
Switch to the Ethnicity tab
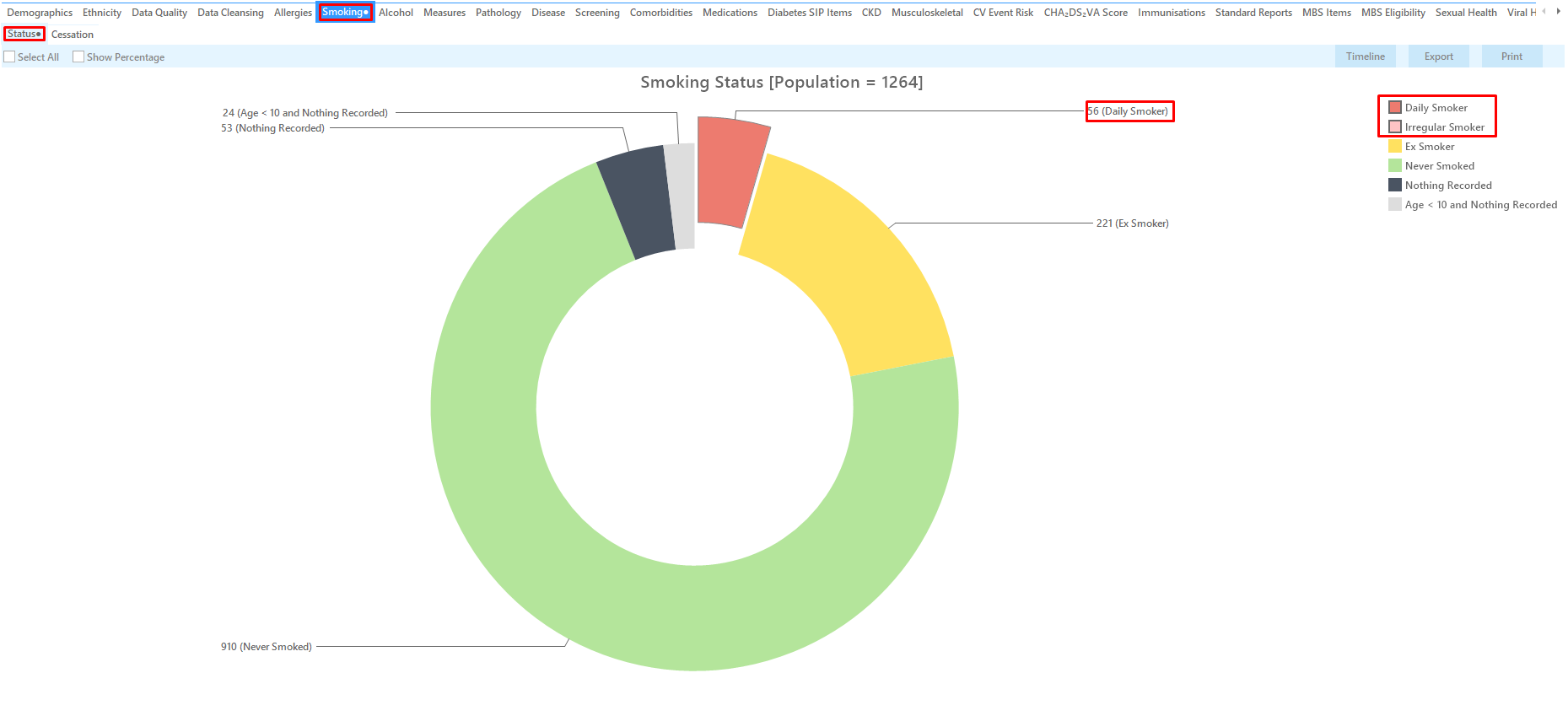coord(102,13)
